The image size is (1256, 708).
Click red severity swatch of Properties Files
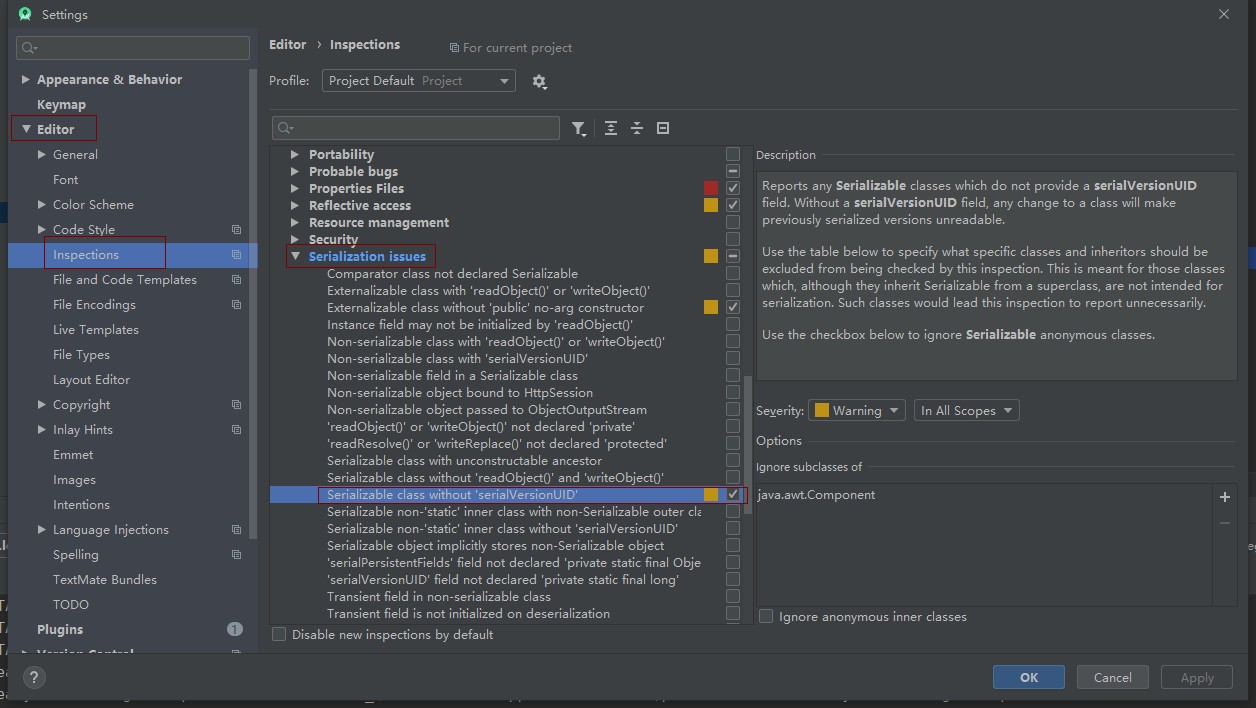(711, 188)
